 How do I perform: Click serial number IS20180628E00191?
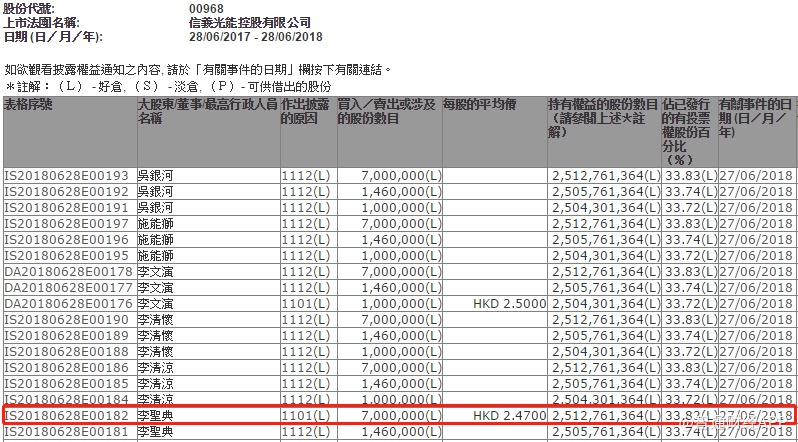(66, 208)
